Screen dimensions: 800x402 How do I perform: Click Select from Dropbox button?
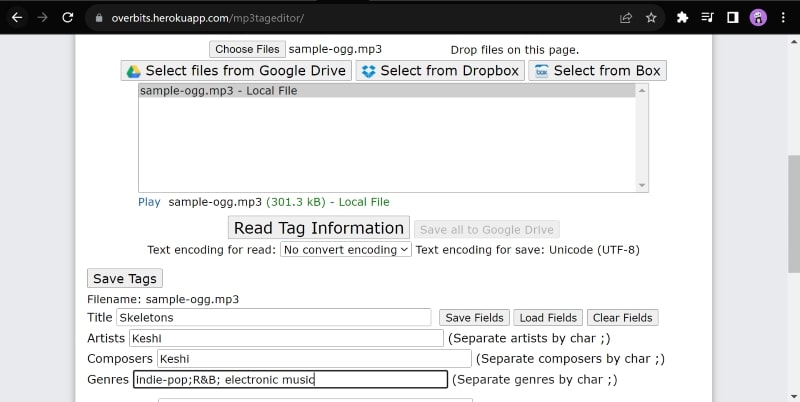click(x=439, y=71)
